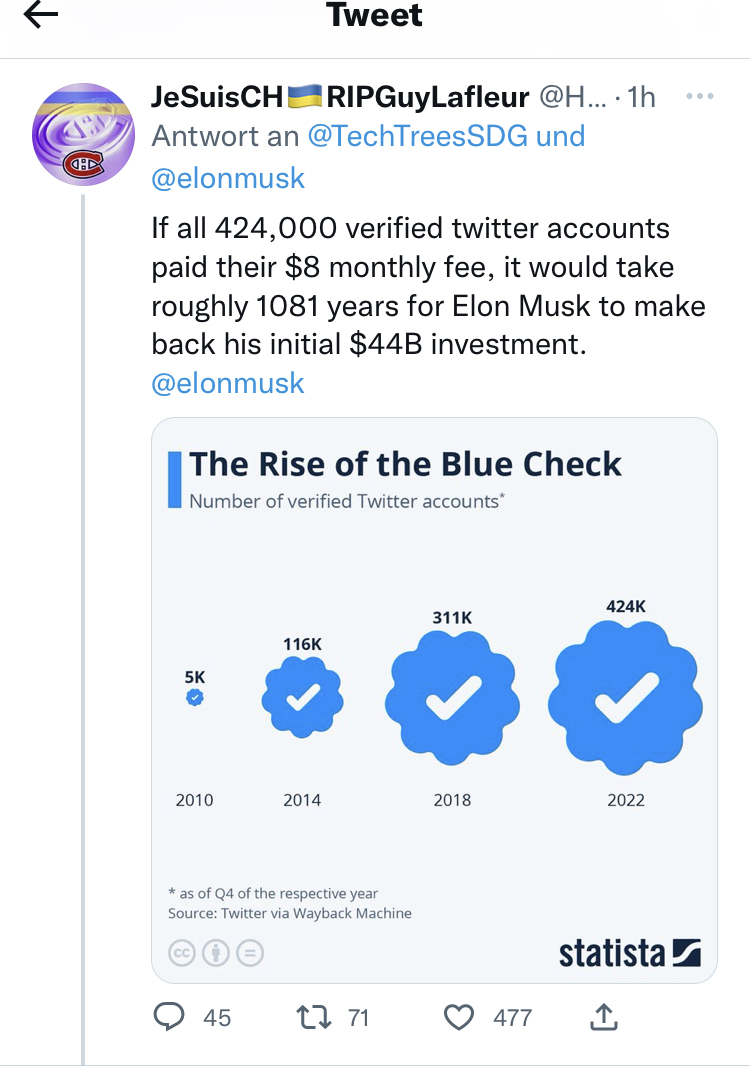
Task: Tap the 116K verified badge for 2014
Action: click(x=302, y=697)
